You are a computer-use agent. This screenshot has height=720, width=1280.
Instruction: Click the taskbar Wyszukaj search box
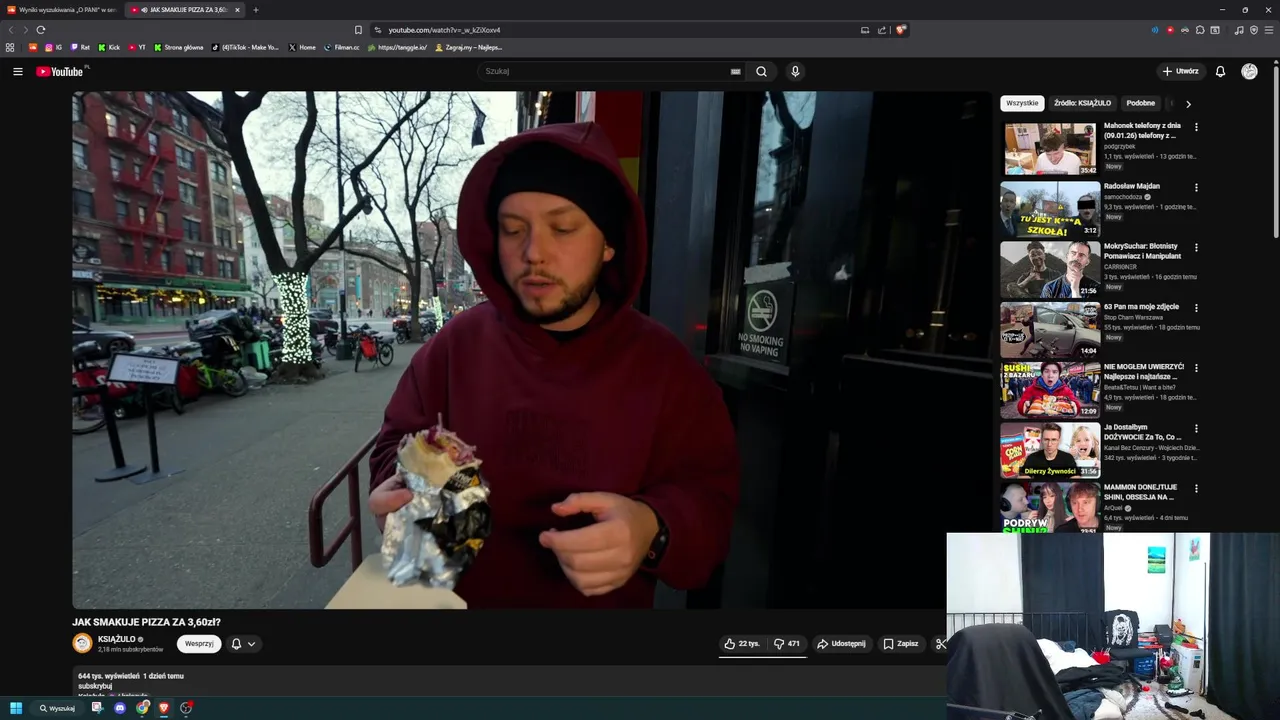(x=57, y=708)
